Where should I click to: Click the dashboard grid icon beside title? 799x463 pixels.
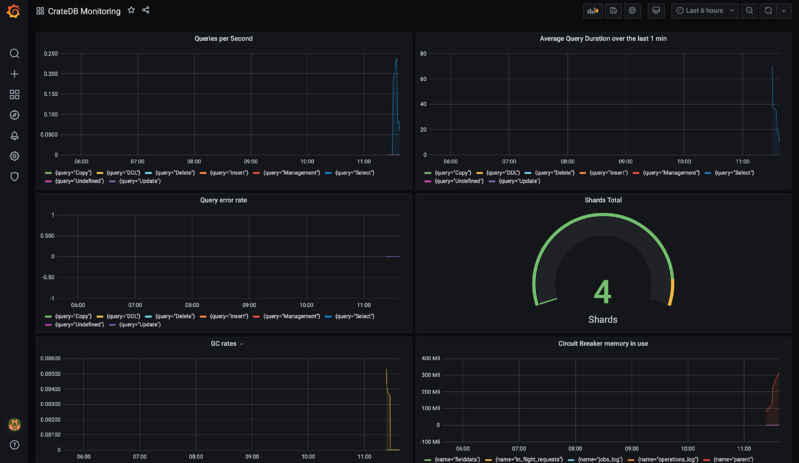pos(40,11)
